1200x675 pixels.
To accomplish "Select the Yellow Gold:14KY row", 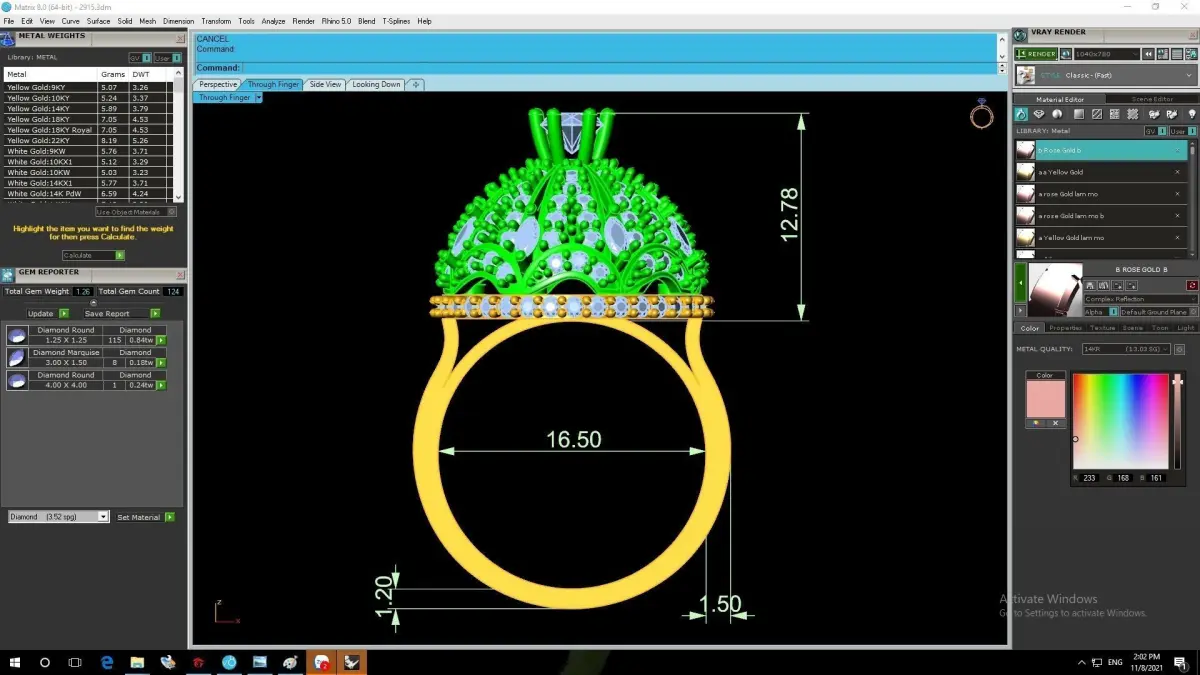I will (x=88, y=108).
